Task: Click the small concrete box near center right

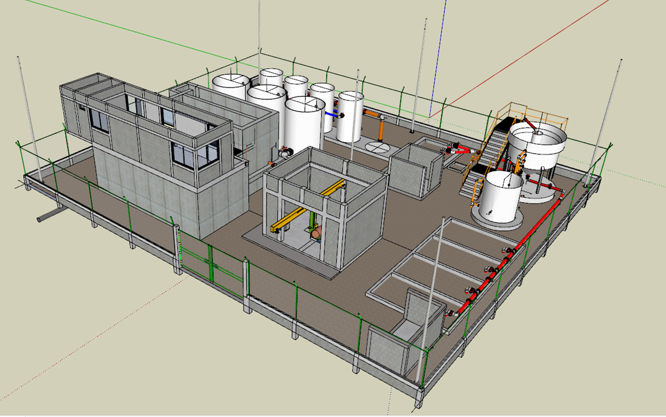Action: coord(413,169)
